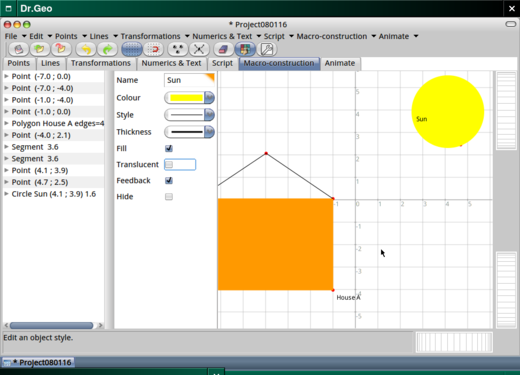
Task: Click the yellow colour swatch
Action: coord(186,98)
